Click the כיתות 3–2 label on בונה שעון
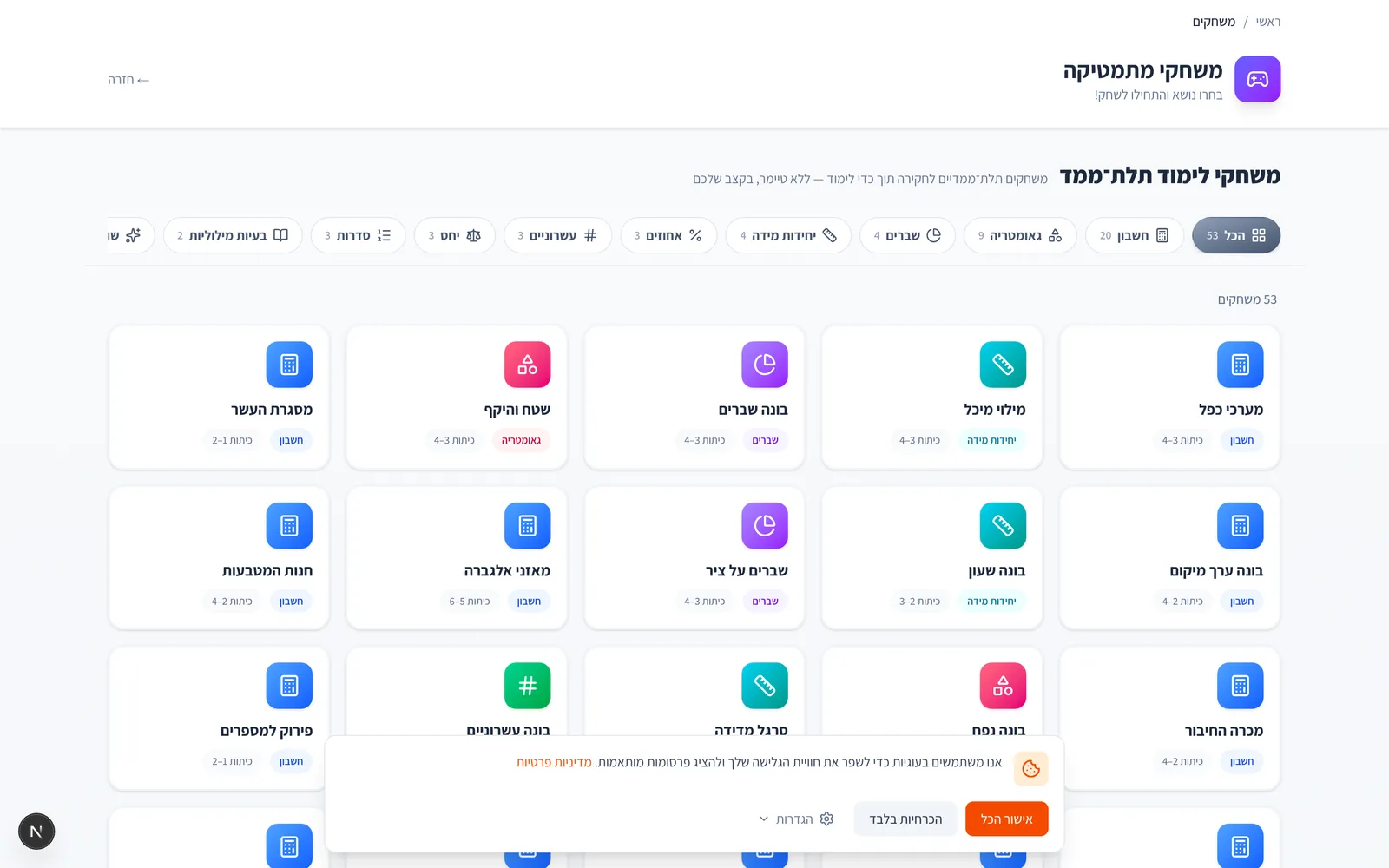Screen dimensions: 1389x868 [x=919, y=601]
